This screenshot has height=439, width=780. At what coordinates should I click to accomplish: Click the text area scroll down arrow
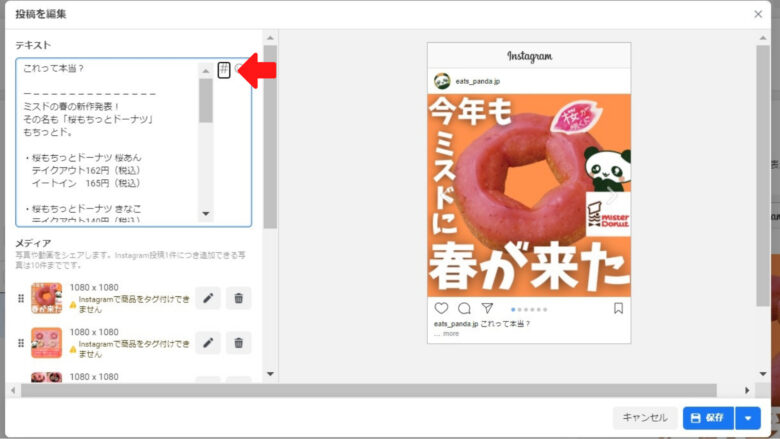pos(205,214)
